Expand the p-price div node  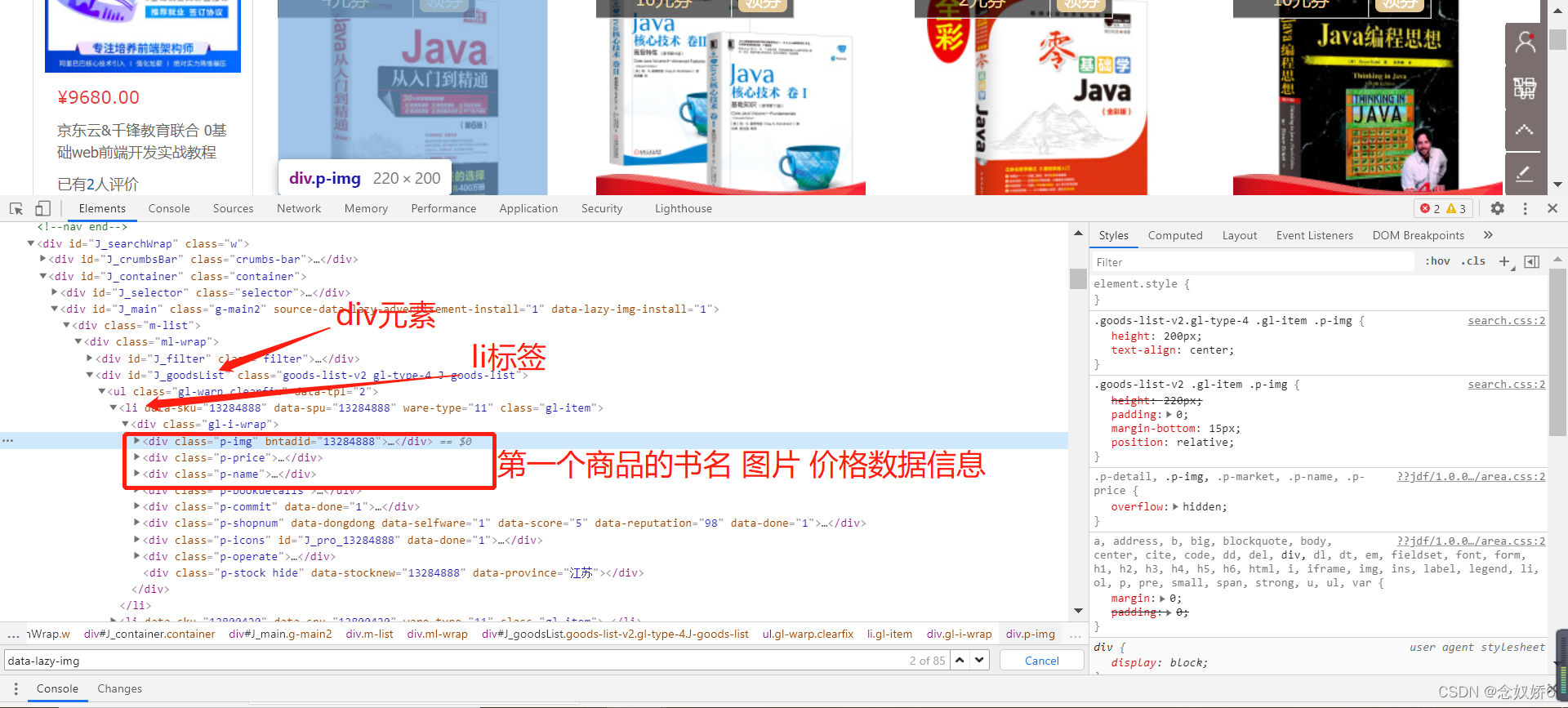(x=136, y=457)
